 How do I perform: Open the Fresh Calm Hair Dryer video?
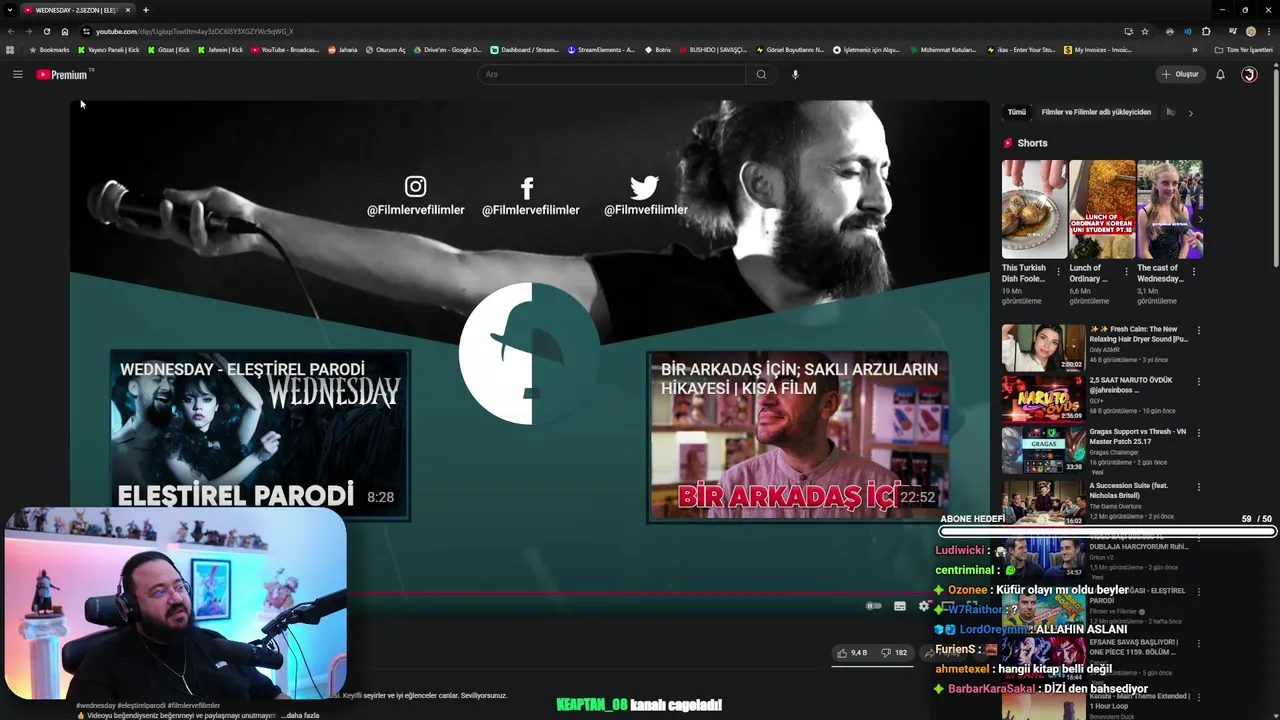tap(1043, 347)
